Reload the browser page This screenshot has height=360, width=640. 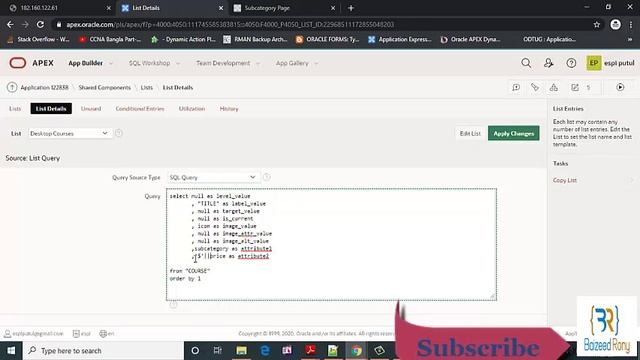tap(40, 24)
